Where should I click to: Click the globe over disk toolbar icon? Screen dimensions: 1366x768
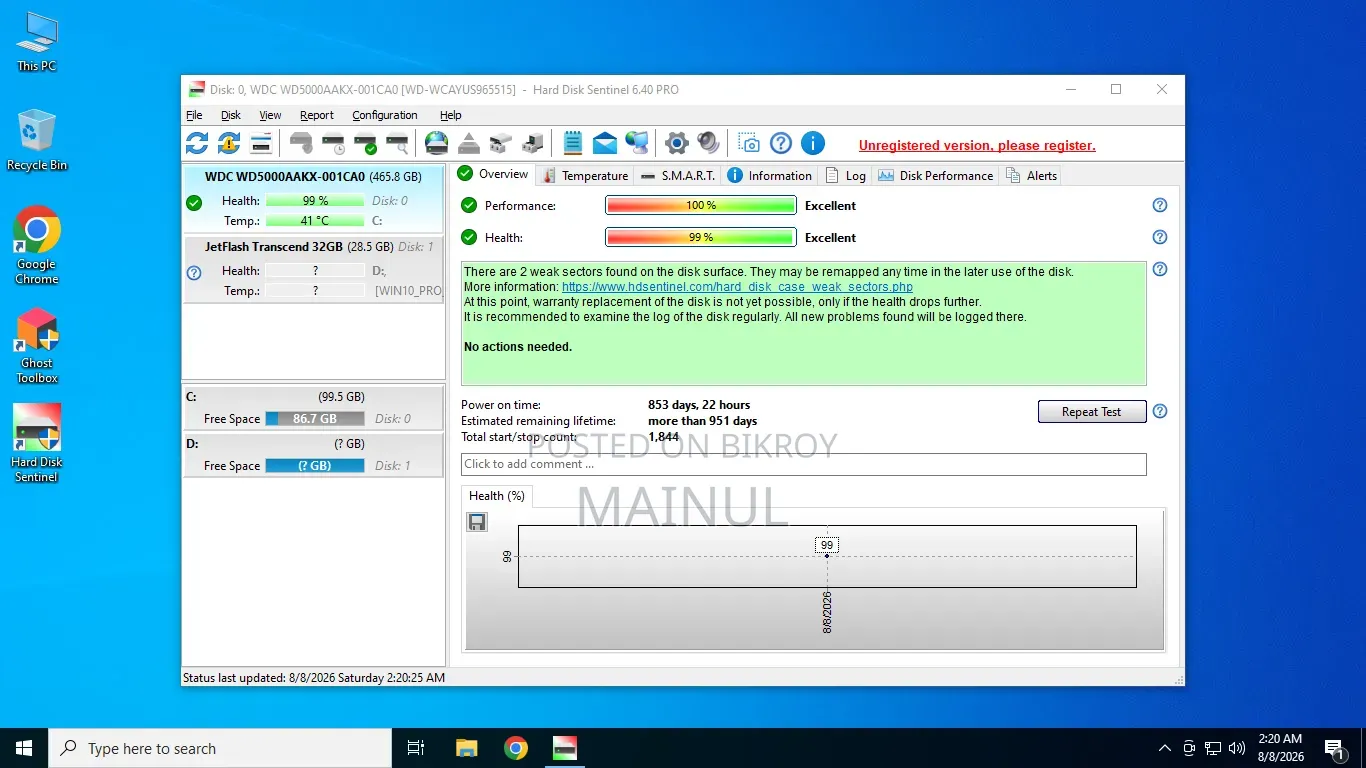(x=436, y=143)
